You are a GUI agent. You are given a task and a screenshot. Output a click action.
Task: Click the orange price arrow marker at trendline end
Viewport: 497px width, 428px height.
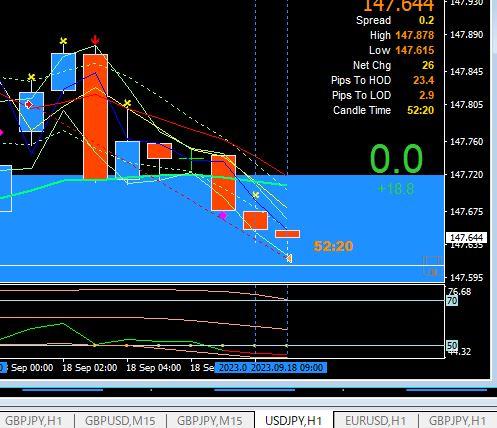pos(289,258)
